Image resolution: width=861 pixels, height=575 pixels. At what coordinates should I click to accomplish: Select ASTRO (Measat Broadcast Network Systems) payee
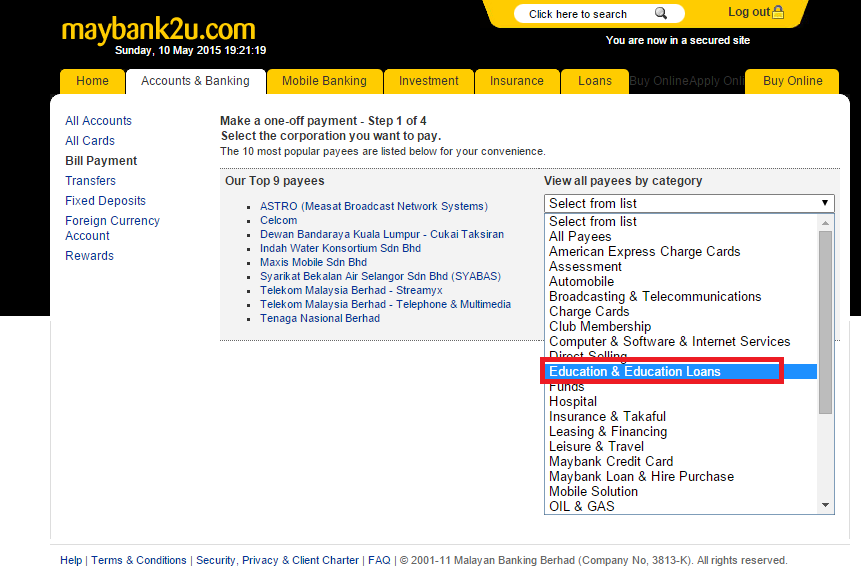pyautogui.click(x=374, y=206)
